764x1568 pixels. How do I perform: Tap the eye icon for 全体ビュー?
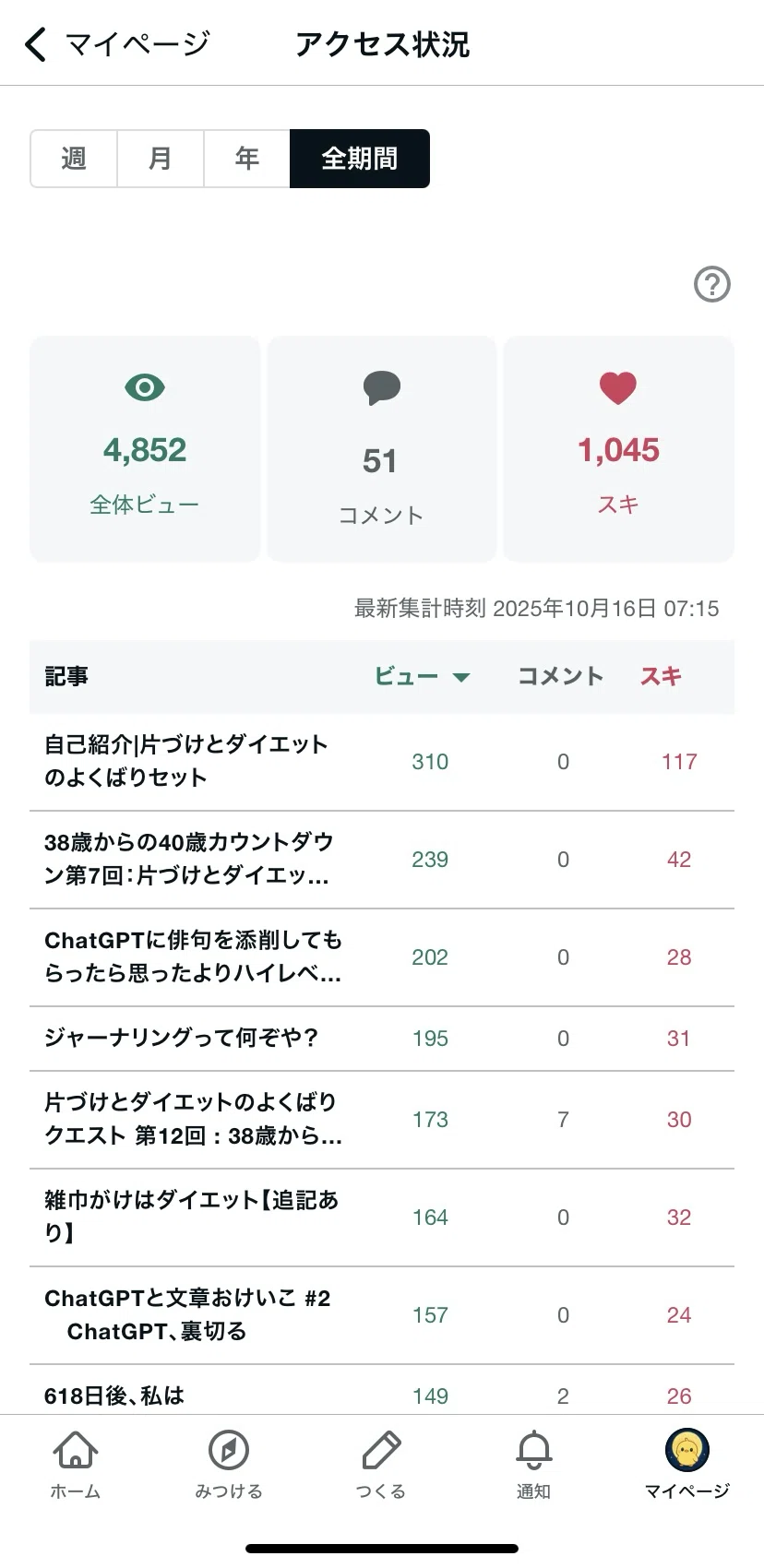click(x=145, y=387)
